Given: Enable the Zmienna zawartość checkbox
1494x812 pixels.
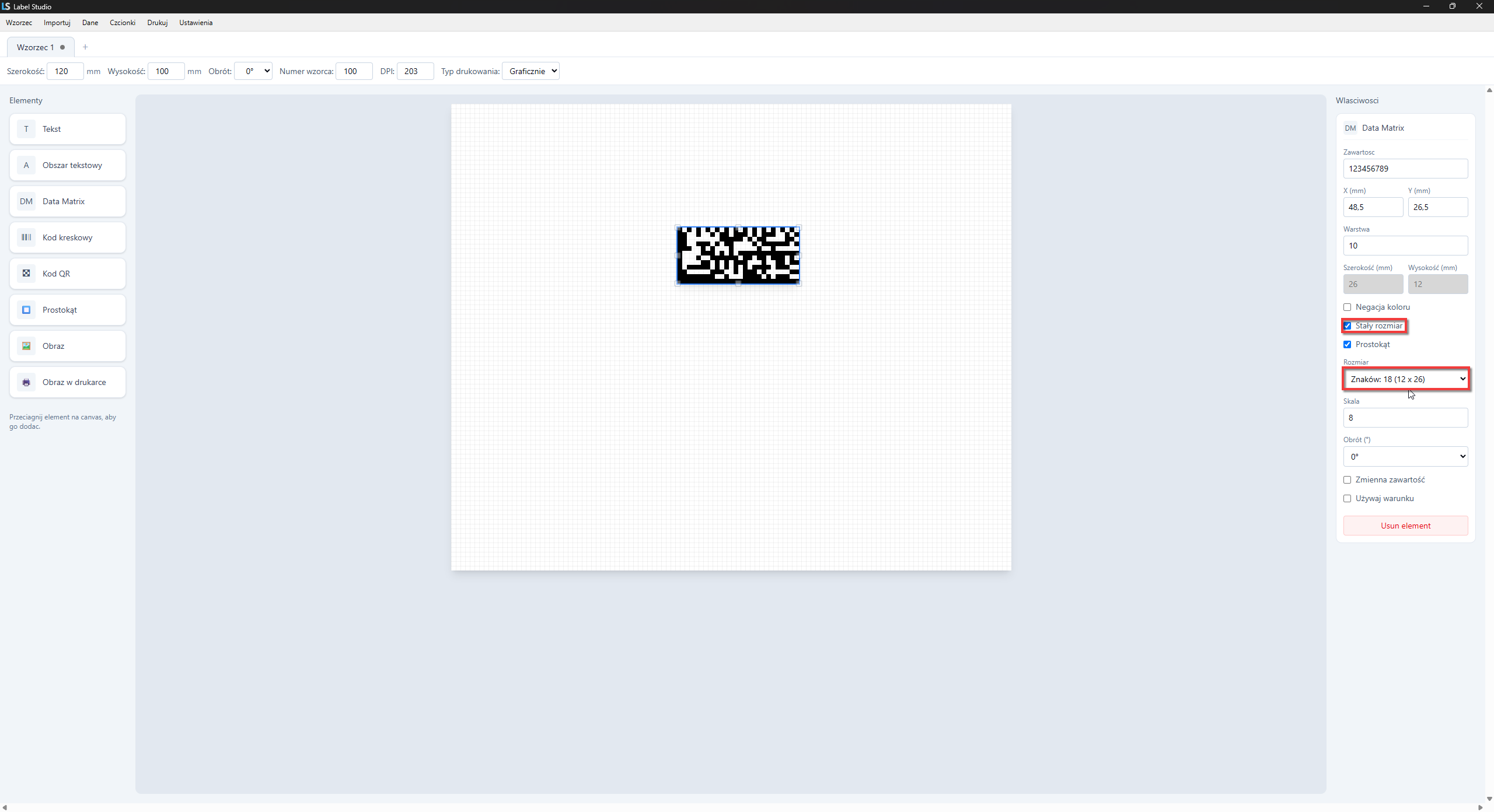Looking at the screenshot, I should click(x=1347, y=480).
